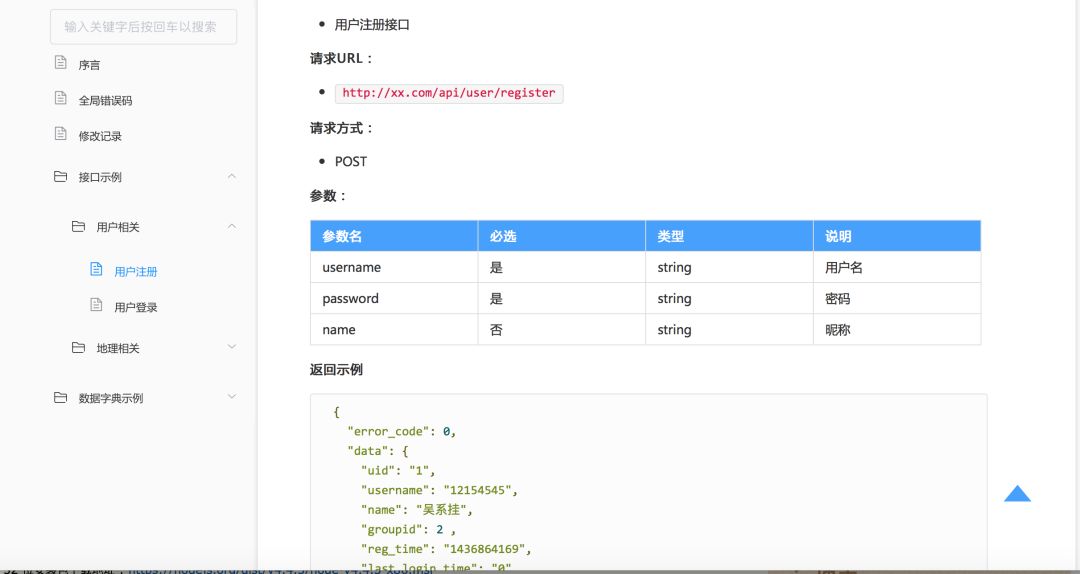This screenshot has width=1080, height=574.
Task: Open the 修改记录 page
Action: (100, 136)
